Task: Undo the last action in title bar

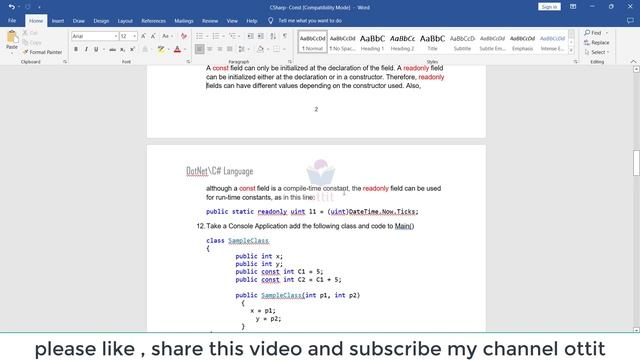Action: [x=11, y=7]
